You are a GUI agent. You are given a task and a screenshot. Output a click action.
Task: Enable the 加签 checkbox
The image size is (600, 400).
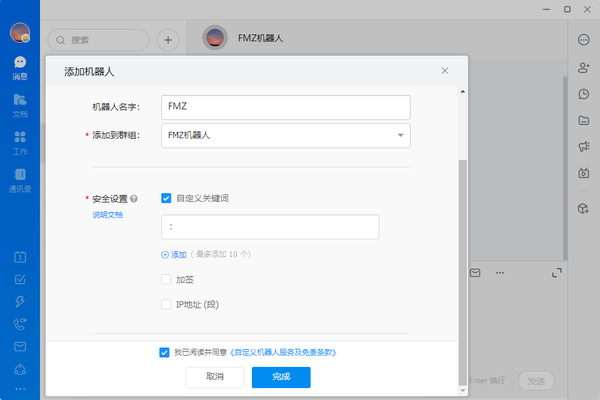(x=166, y=280)
